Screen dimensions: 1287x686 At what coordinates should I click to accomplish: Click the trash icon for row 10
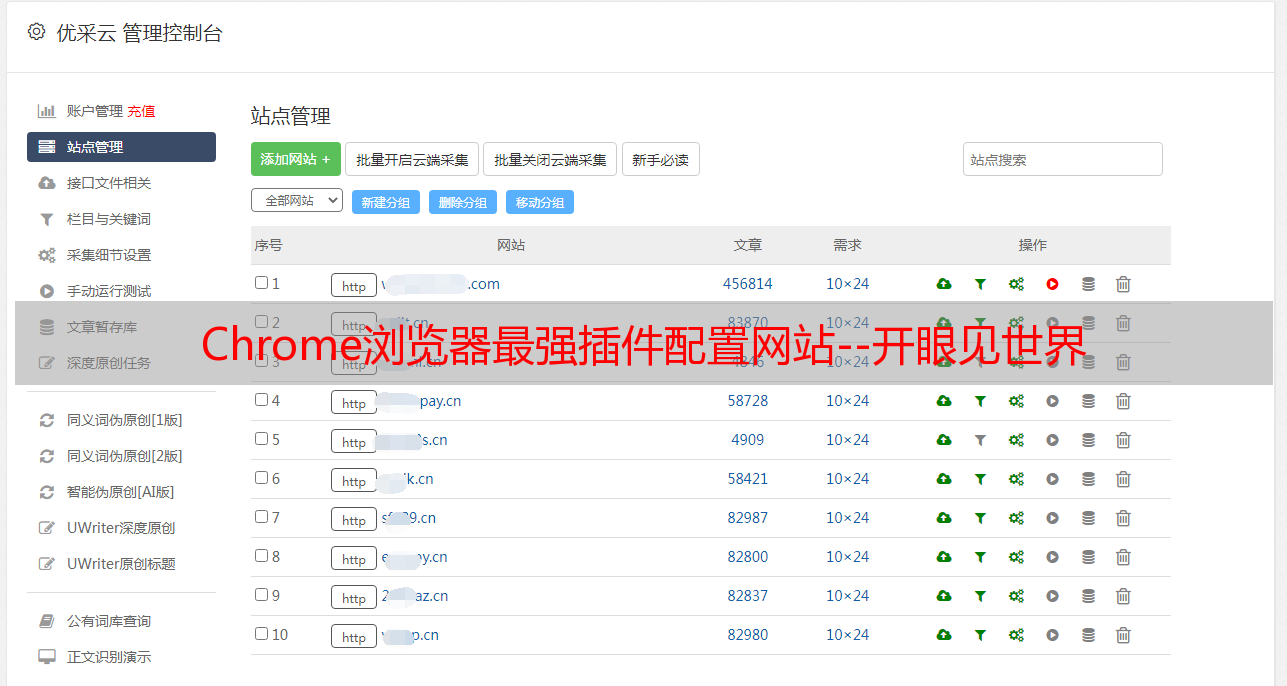click(x=1123, y=635)
